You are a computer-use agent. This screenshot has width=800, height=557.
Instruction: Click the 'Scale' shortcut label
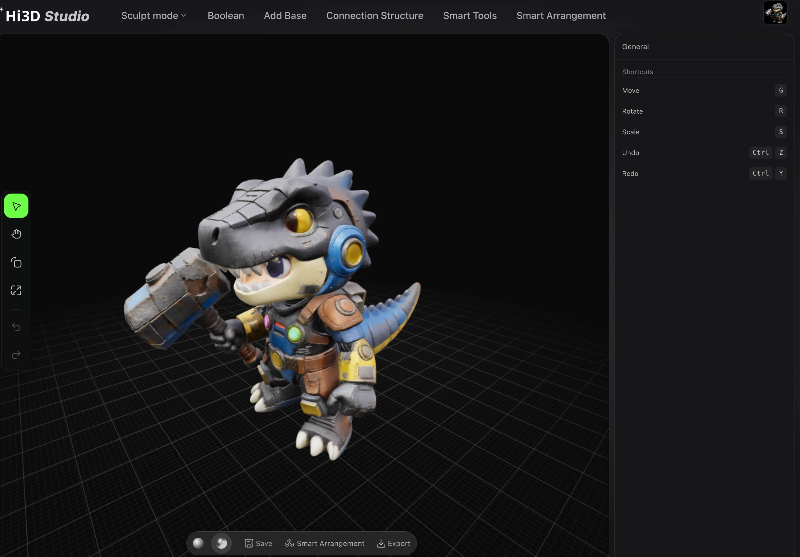coord(631,132)
